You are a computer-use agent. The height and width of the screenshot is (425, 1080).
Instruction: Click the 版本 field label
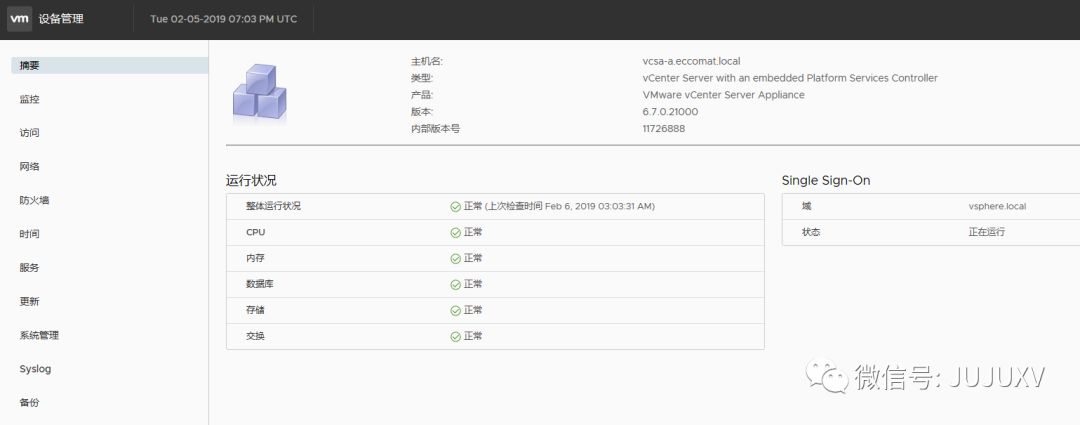(x=422, y=112)
